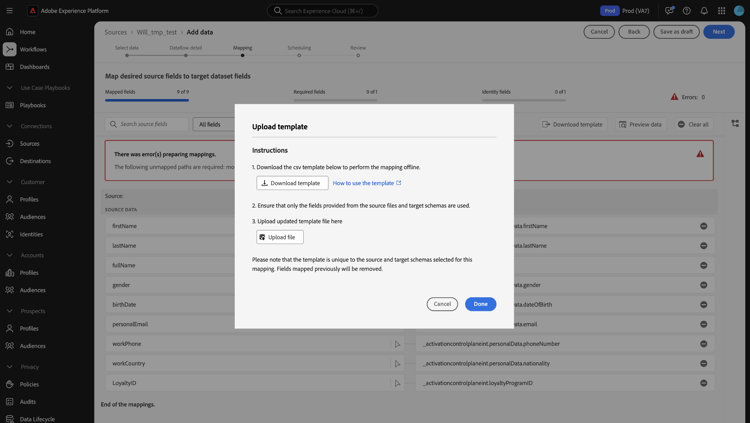This screenshot has height=423, width=750.
Task: Click the Search Experience Cloud field
Action: 322,11
